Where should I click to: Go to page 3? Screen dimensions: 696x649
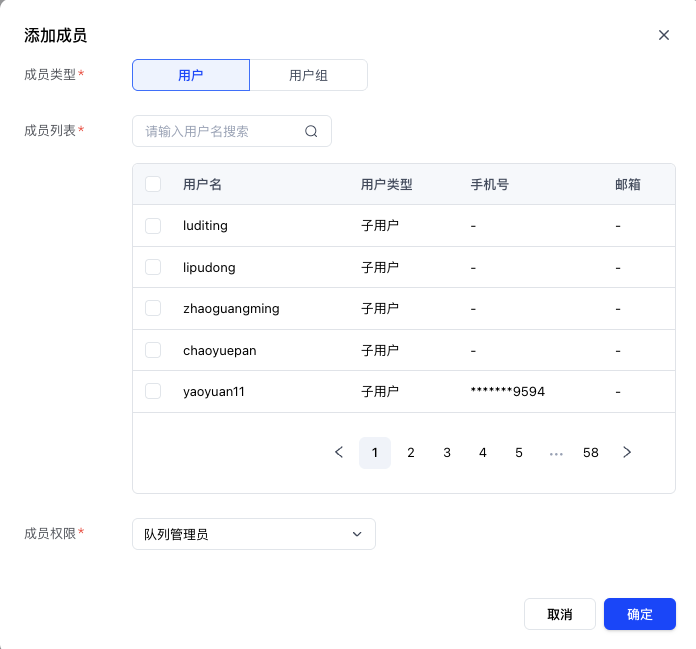click(x=447, y=453)
